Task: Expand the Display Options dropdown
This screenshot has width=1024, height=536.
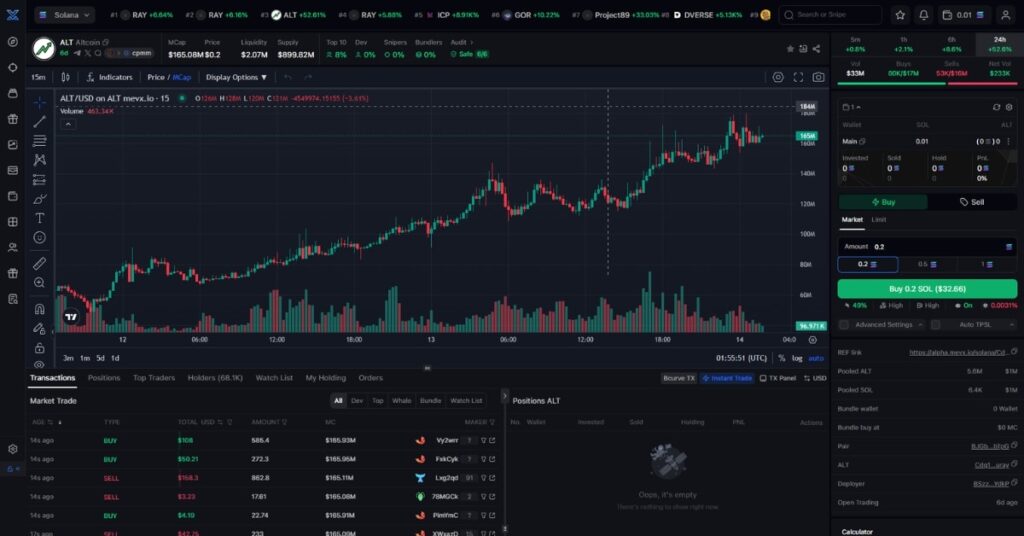Action: coord(236,77)
